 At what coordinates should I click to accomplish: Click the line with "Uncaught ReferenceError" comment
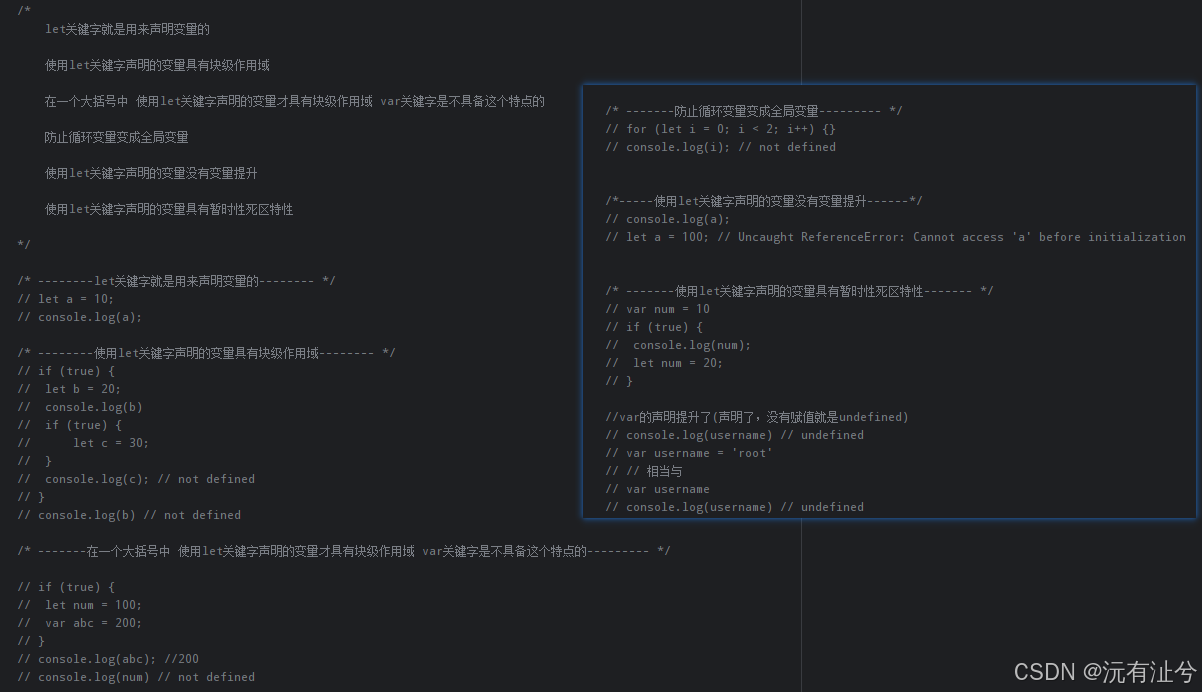[x=895, y=237]
